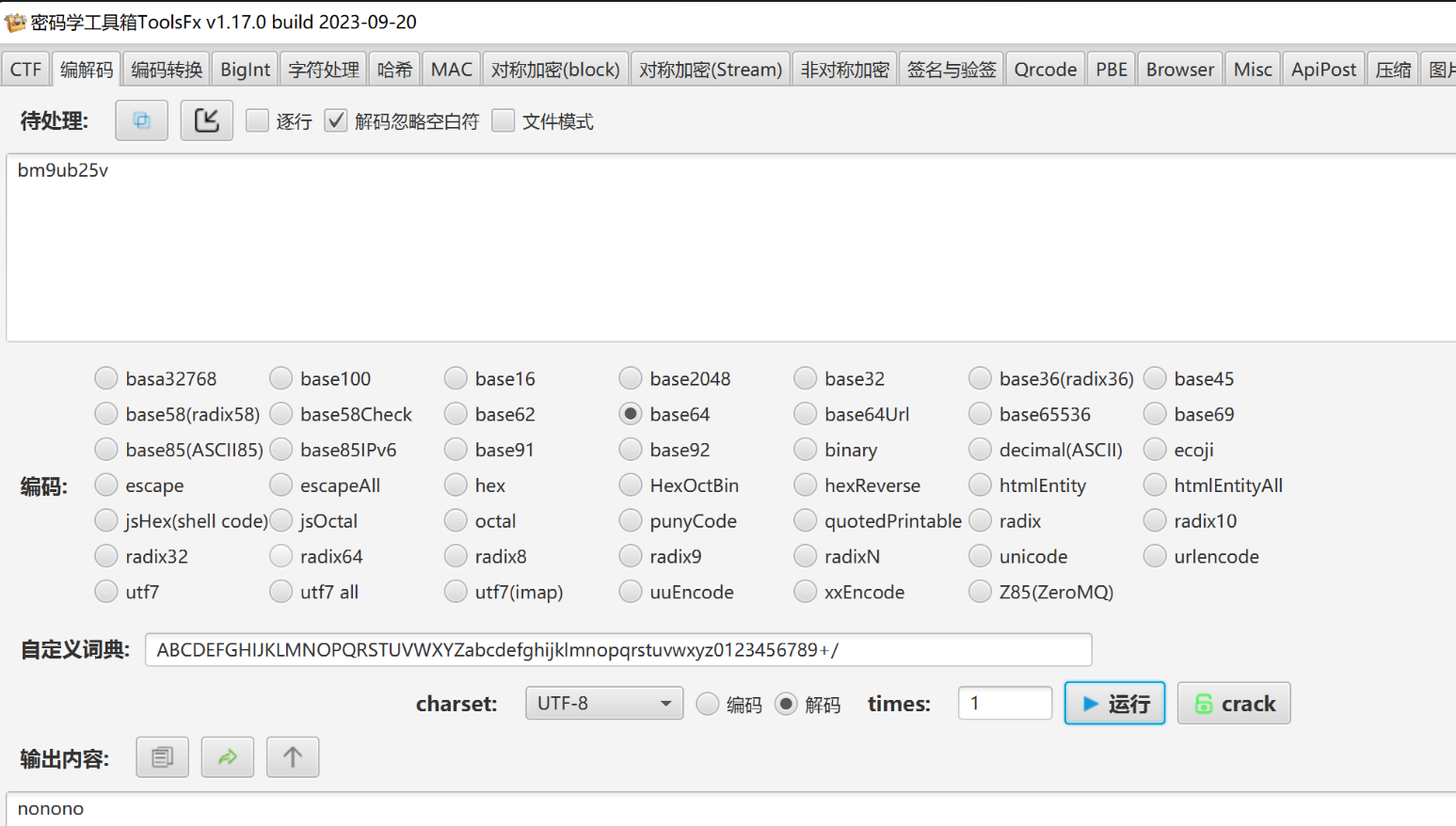Pick the base91 radio option
Screen dimensions: 1456x826
point(456,450)
